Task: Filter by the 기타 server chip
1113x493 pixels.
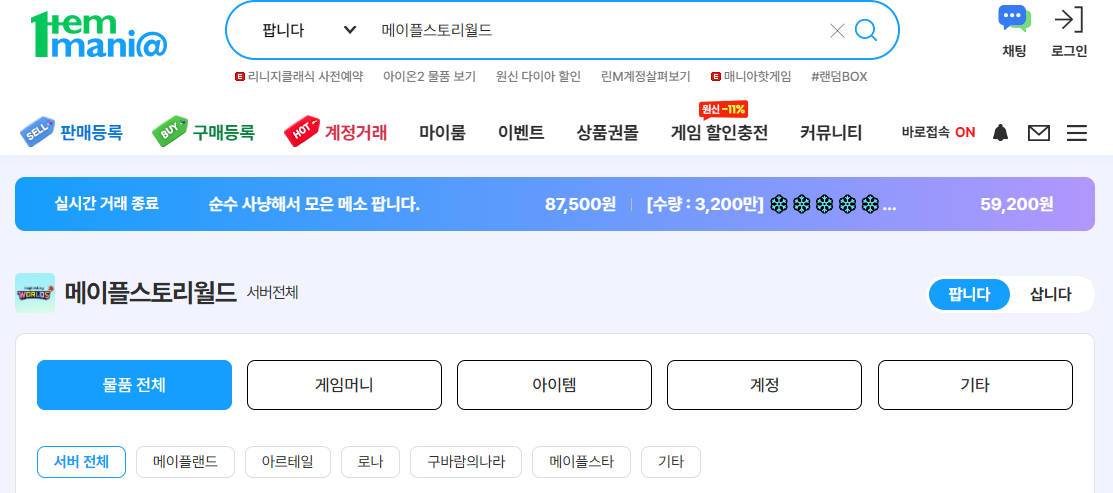Action: pyautogui.click(x=671, y=462)
